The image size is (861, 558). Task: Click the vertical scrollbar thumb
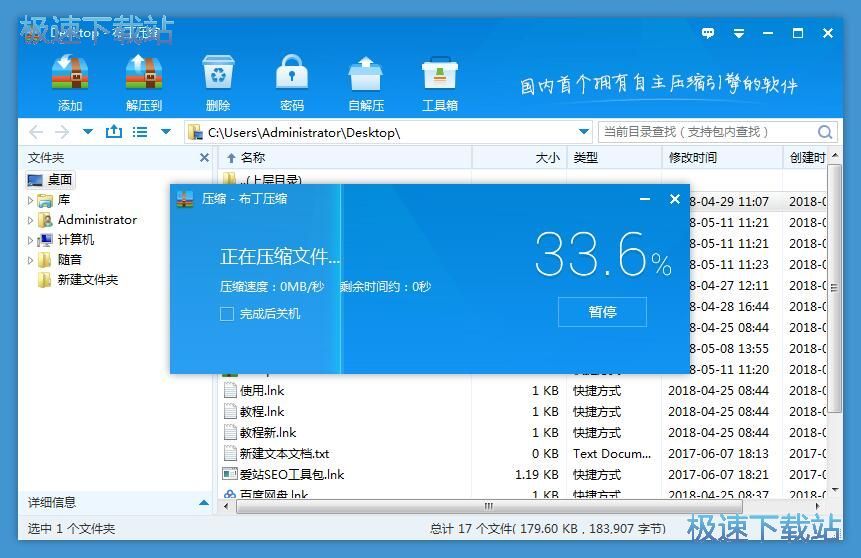point(834,288)
